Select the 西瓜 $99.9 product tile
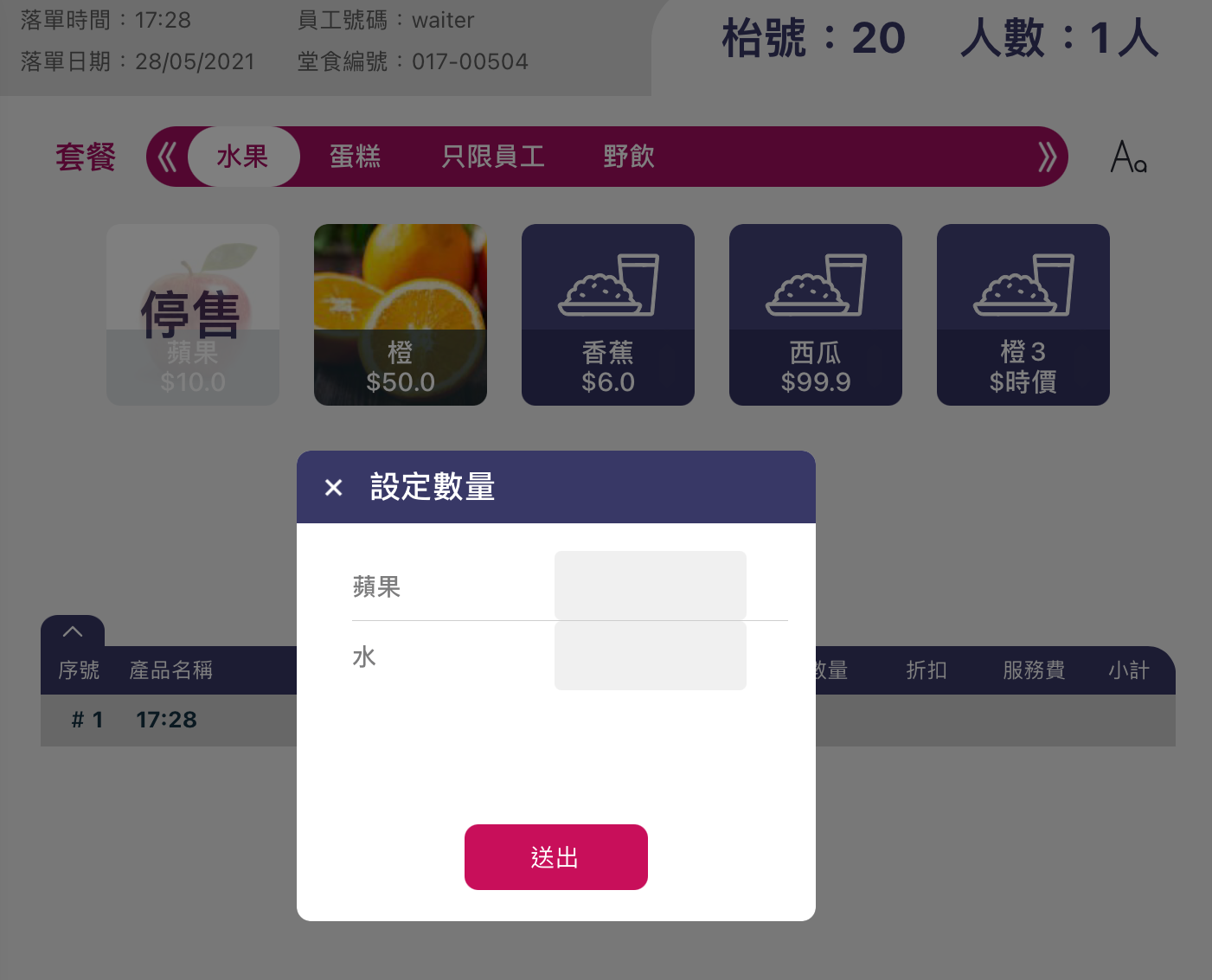 (816, 315)
